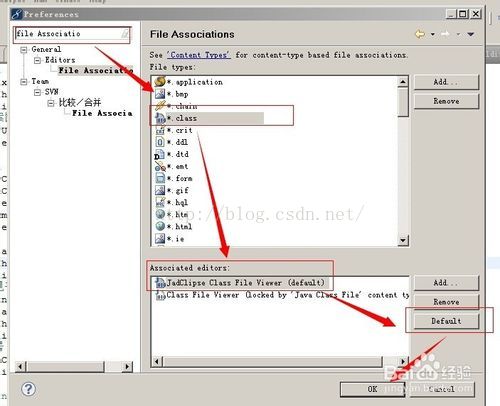Clear the filter text with eraser icon

point(125,33)
